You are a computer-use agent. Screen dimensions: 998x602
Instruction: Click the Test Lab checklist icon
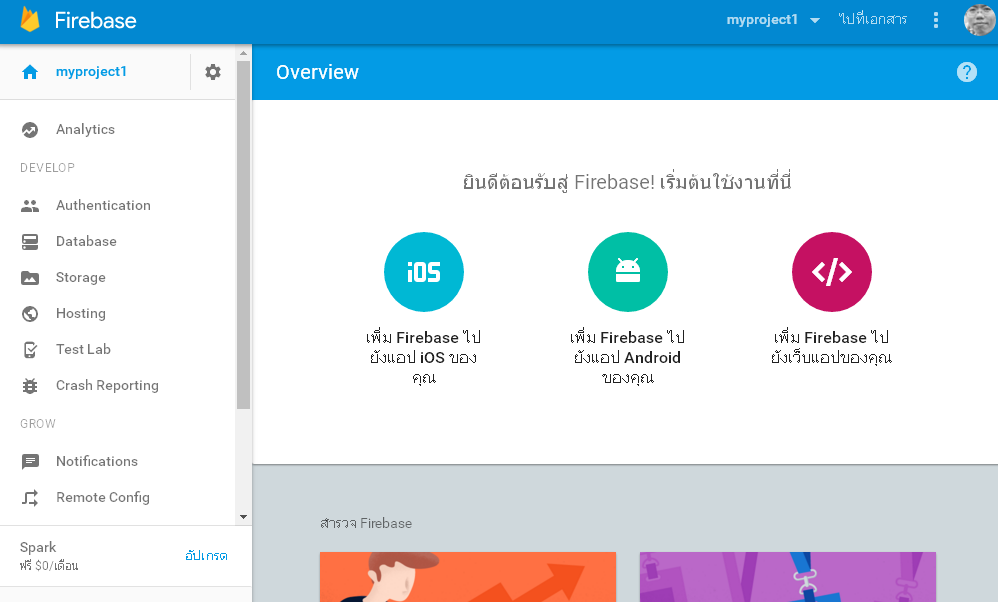(30, 350)
